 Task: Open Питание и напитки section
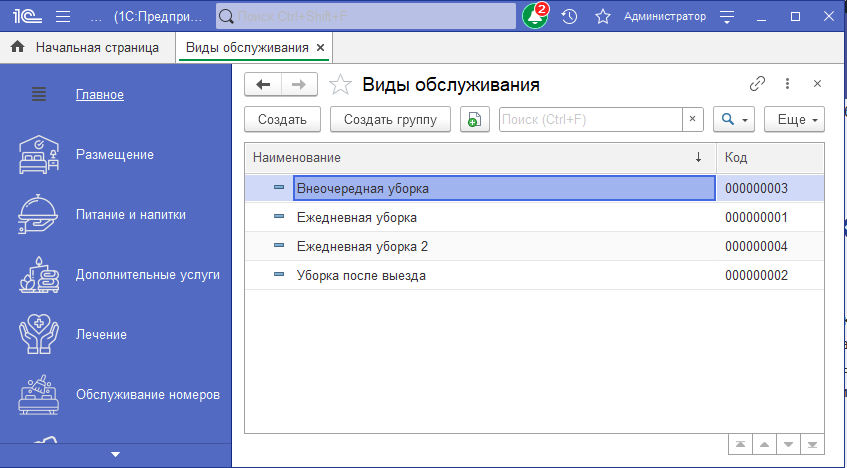tap(130, 214)
